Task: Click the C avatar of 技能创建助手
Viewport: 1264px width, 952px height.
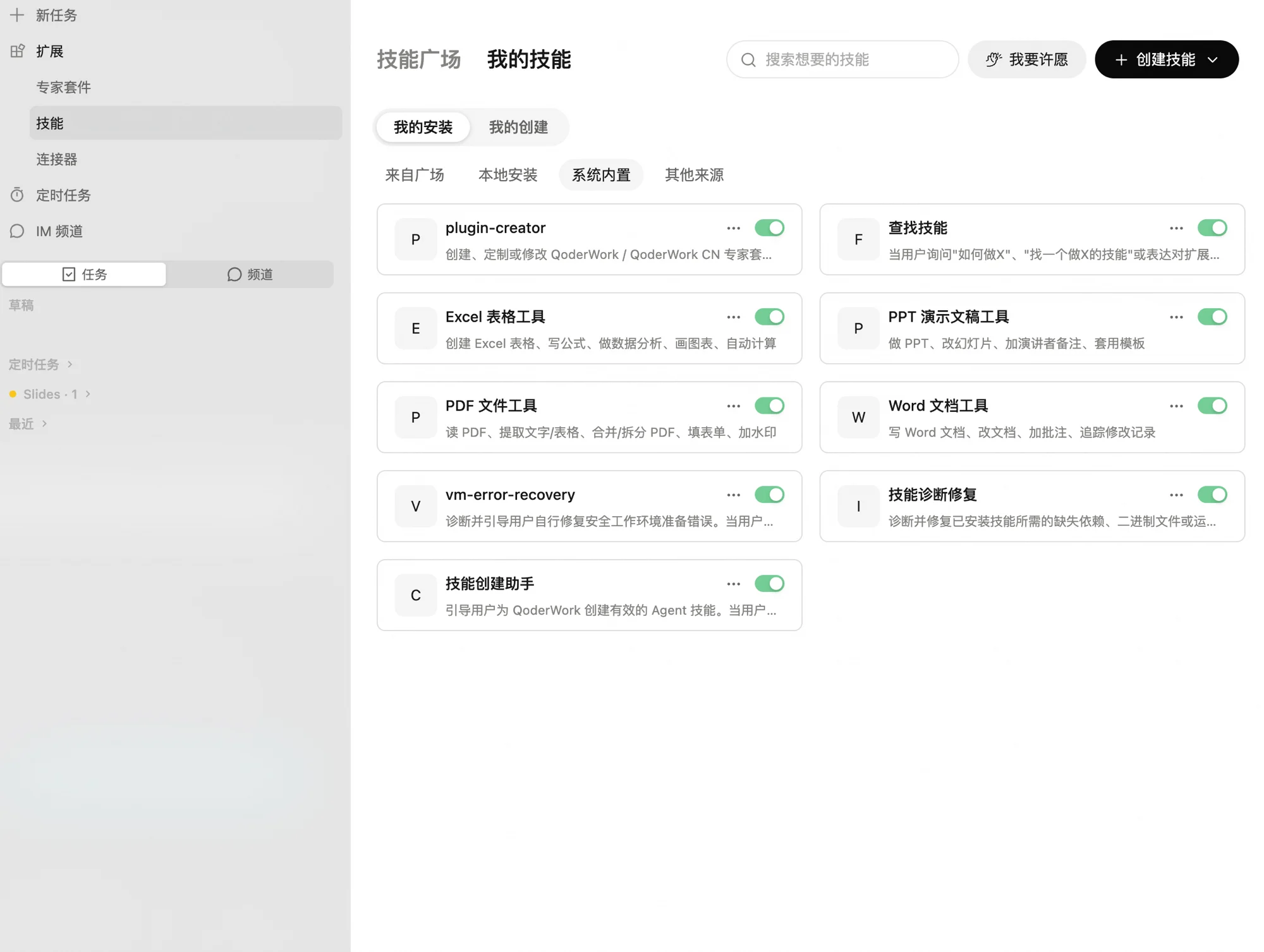Action: pos(416,596)
